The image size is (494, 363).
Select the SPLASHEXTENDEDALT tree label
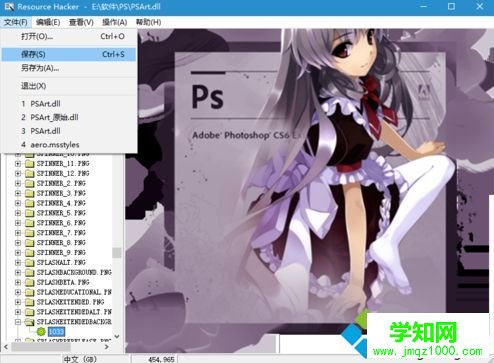pos(74,312)
